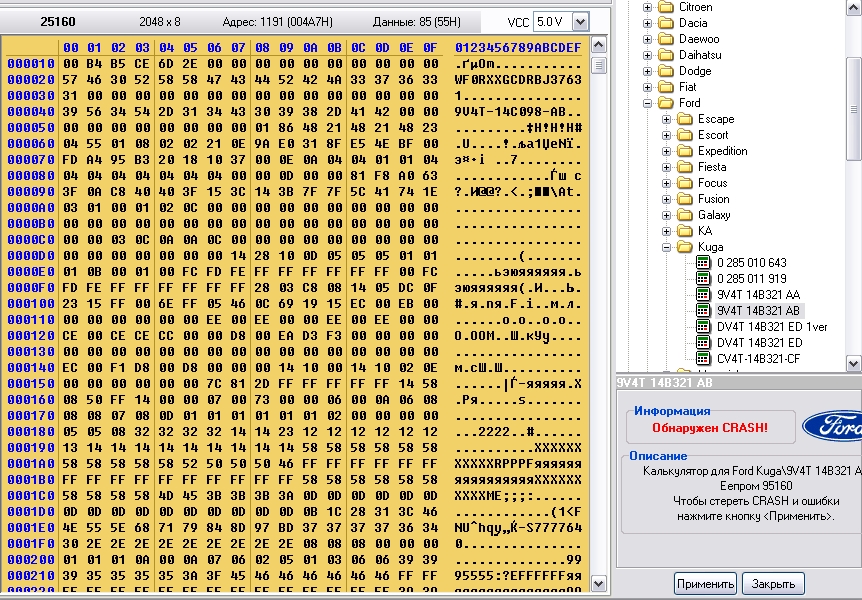This screenshot has width=862, height=600.
Task: Click the calculator icon for DV4T 14B321 ED
Action: tap(703, 342)
